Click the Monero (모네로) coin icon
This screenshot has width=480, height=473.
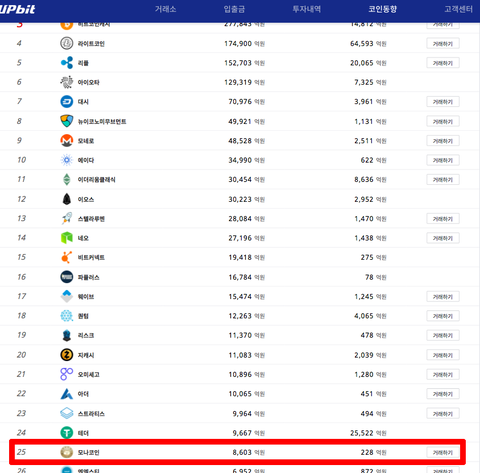tap(67, 141)
